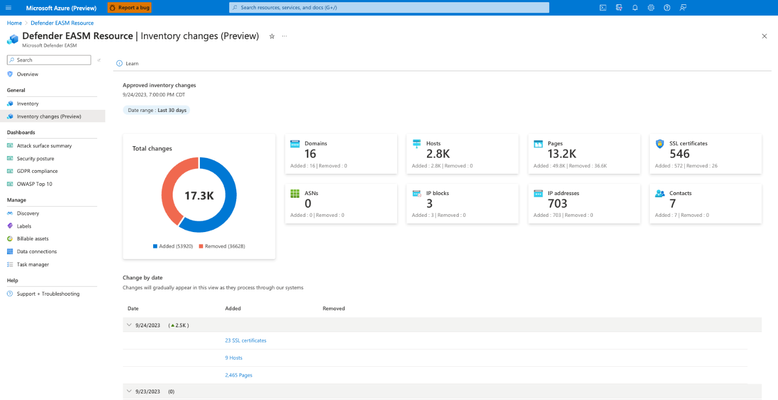Open directories and subscriptions filter icon

[x=619, y=8]
